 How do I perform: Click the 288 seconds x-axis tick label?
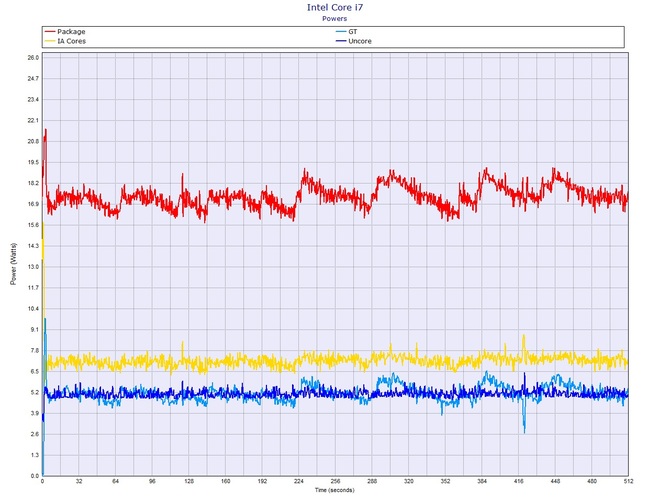pyautogui.click(x=372, y=481)
